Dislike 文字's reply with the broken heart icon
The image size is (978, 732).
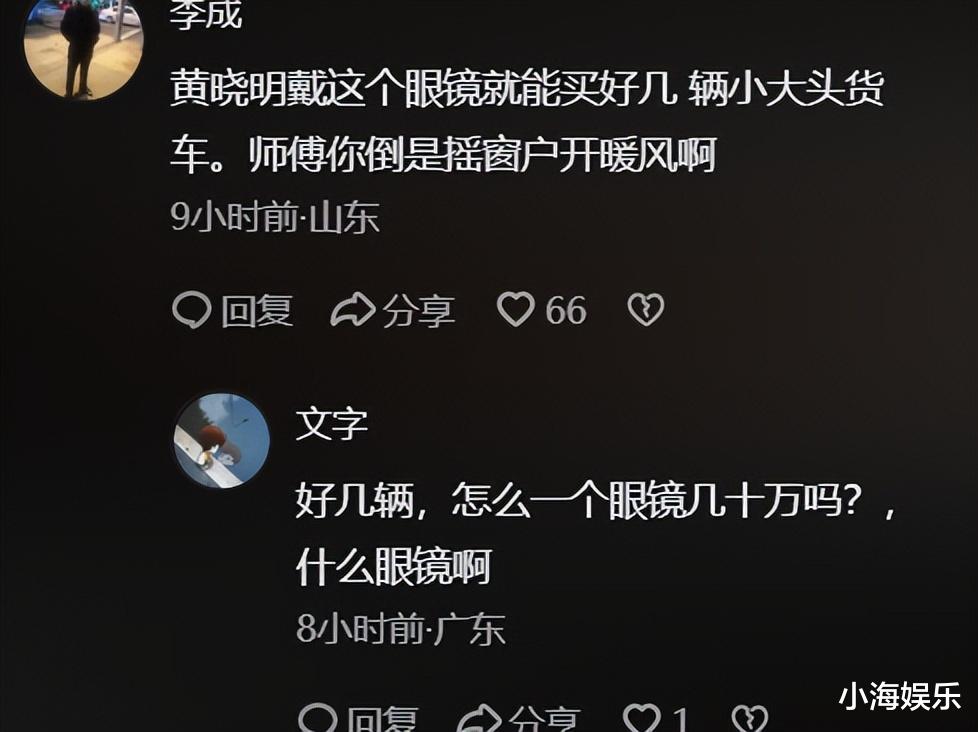(748, 718)
